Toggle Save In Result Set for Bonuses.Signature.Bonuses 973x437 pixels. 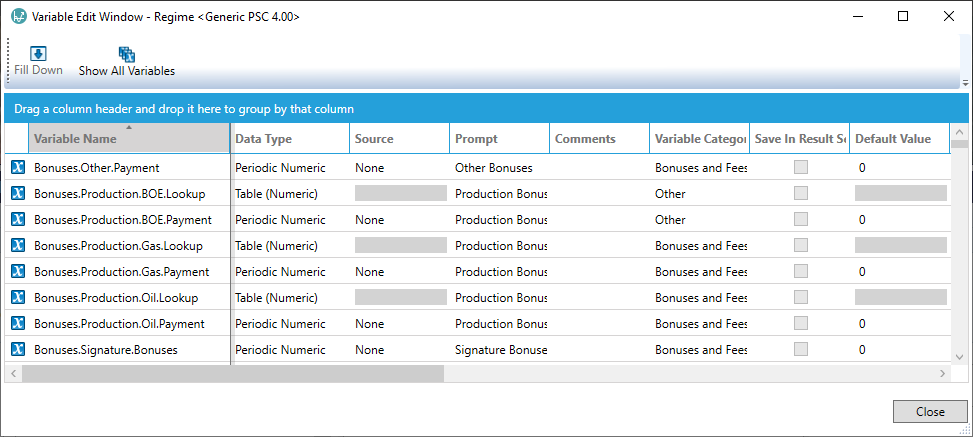pos(801,349)
